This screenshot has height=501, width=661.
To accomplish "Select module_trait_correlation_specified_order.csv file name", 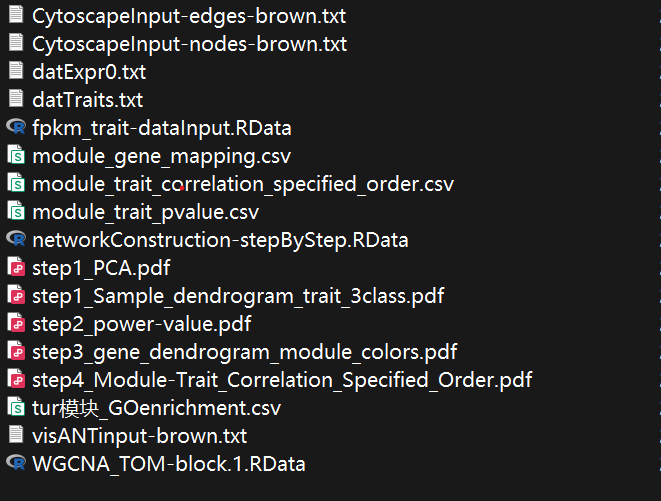I will pyautogui.click(x=243, y=184).
